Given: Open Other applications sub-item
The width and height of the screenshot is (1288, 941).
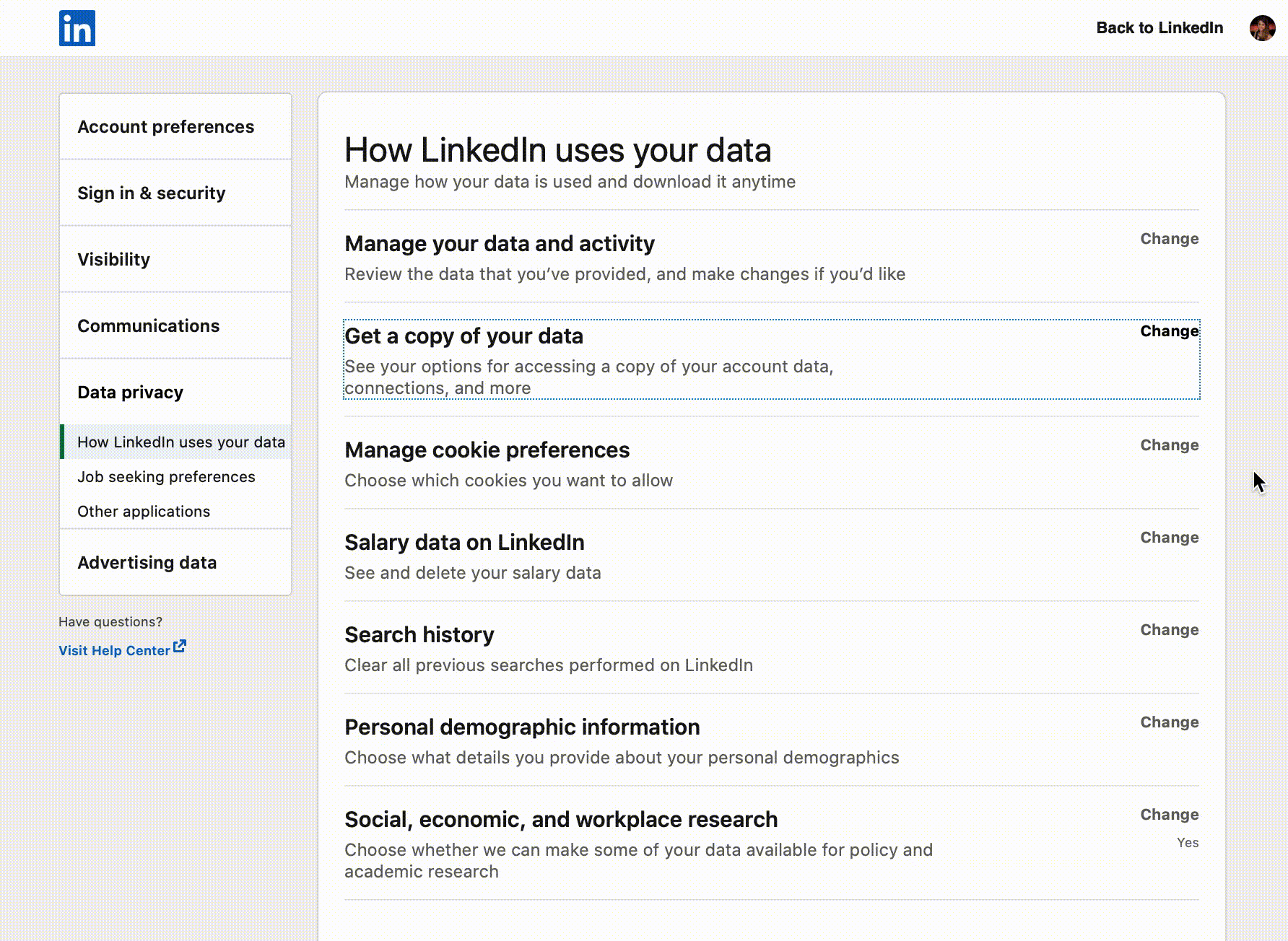Looking at the screenshot, I should coord(144,512).
